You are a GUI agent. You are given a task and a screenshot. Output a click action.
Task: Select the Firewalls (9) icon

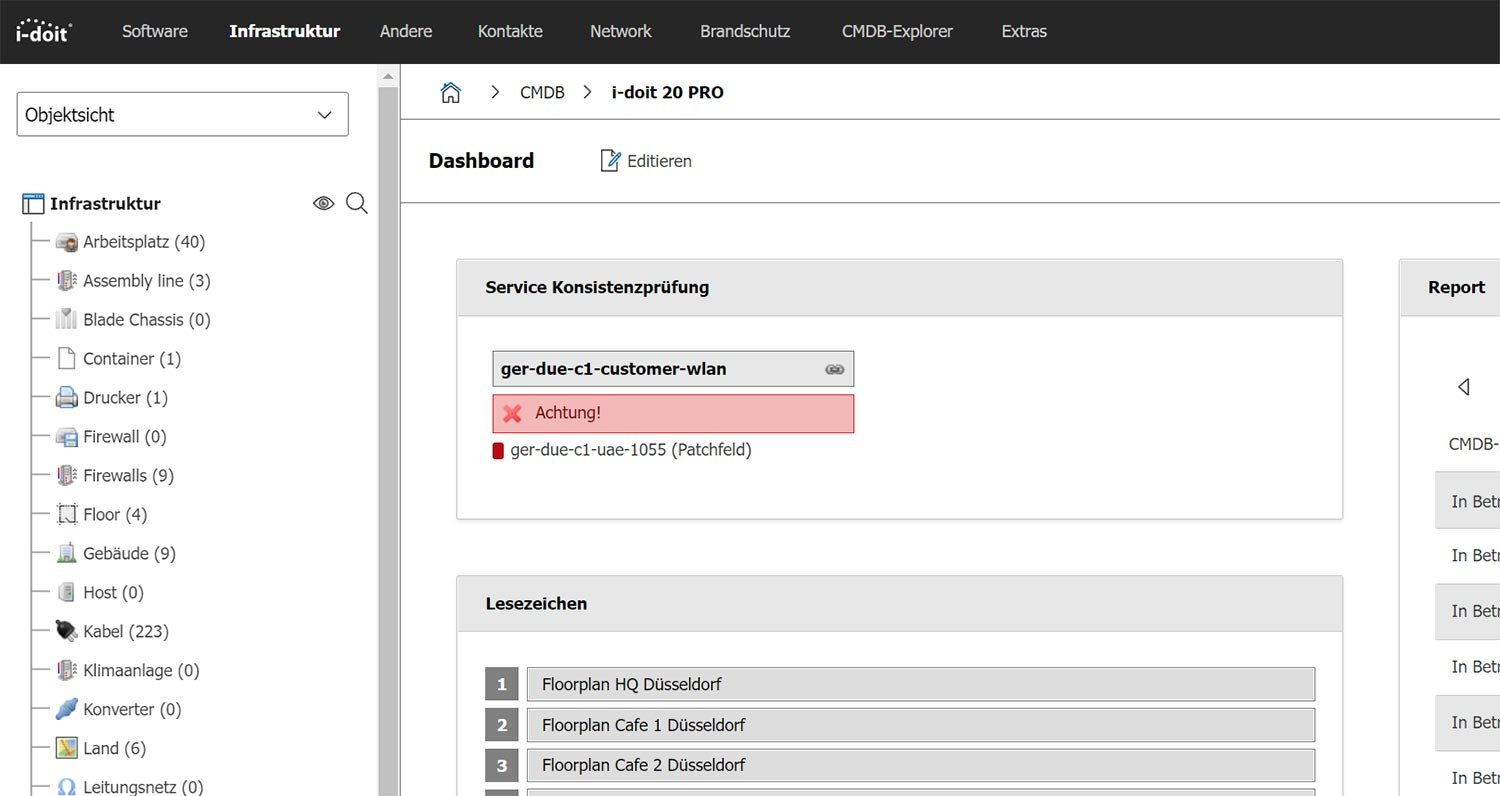67,476
